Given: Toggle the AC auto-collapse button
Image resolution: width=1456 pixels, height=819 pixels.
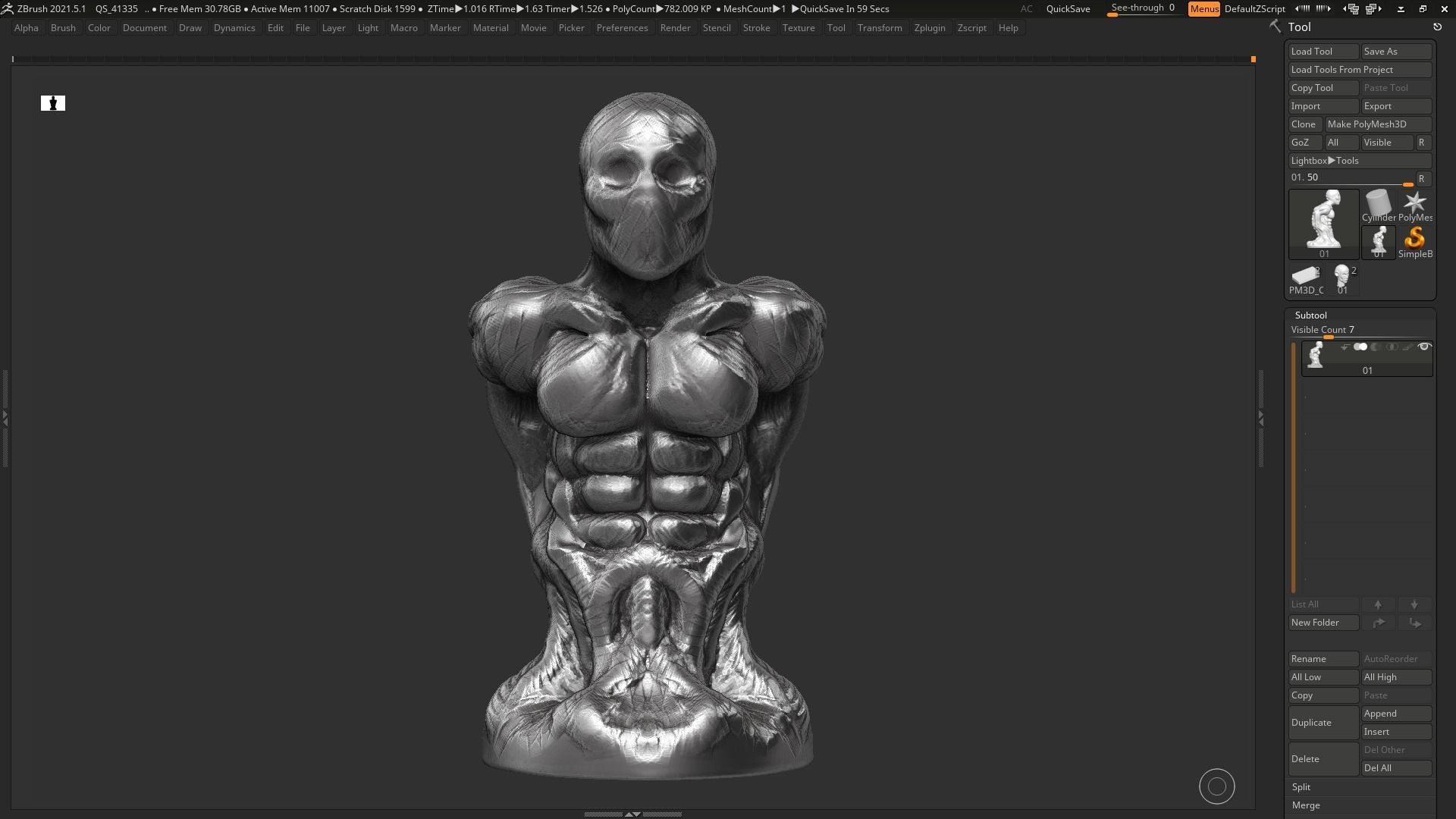Looking at the screenshot, I should coord(1026,8).
